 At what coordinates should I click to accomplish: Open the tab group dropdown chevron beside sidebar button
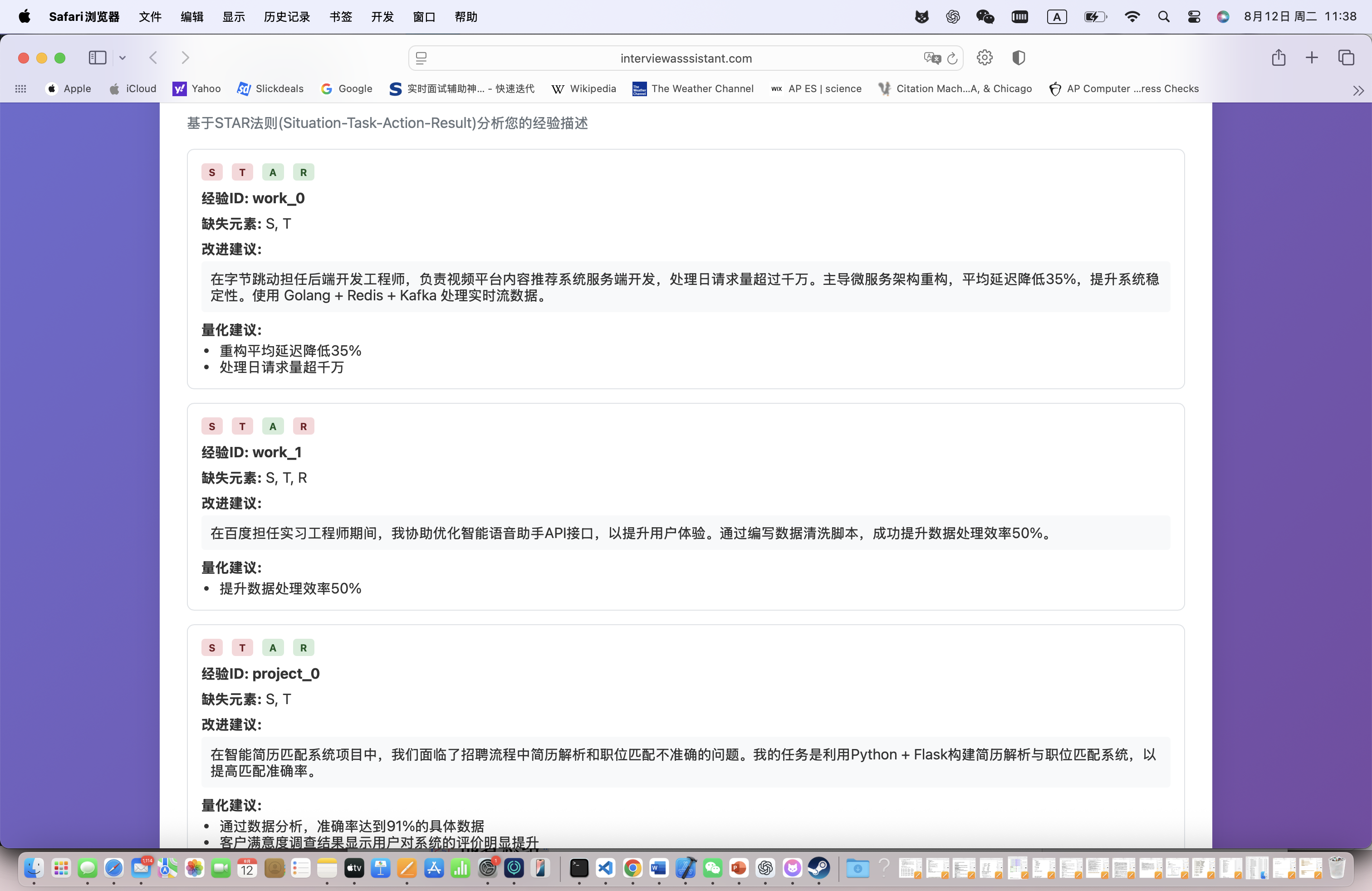tap(122, 58)
